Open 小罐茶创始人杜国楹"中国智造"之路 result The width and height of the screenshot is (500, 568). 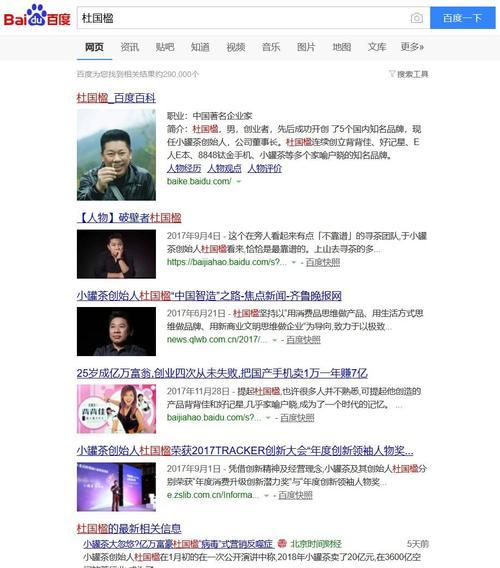[x=209, y=296]
